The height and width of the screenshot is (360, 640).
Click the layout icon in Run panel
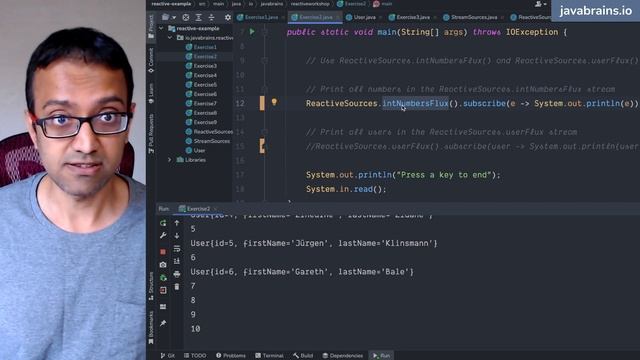tap(163, 307)
